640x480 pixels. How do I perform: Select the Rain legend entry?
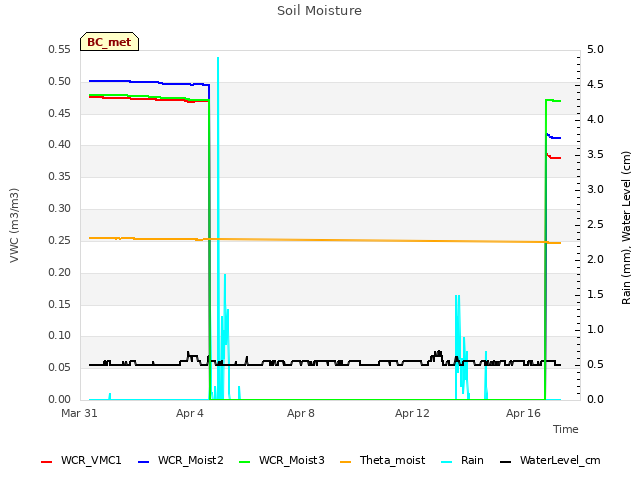coord(462,460)
